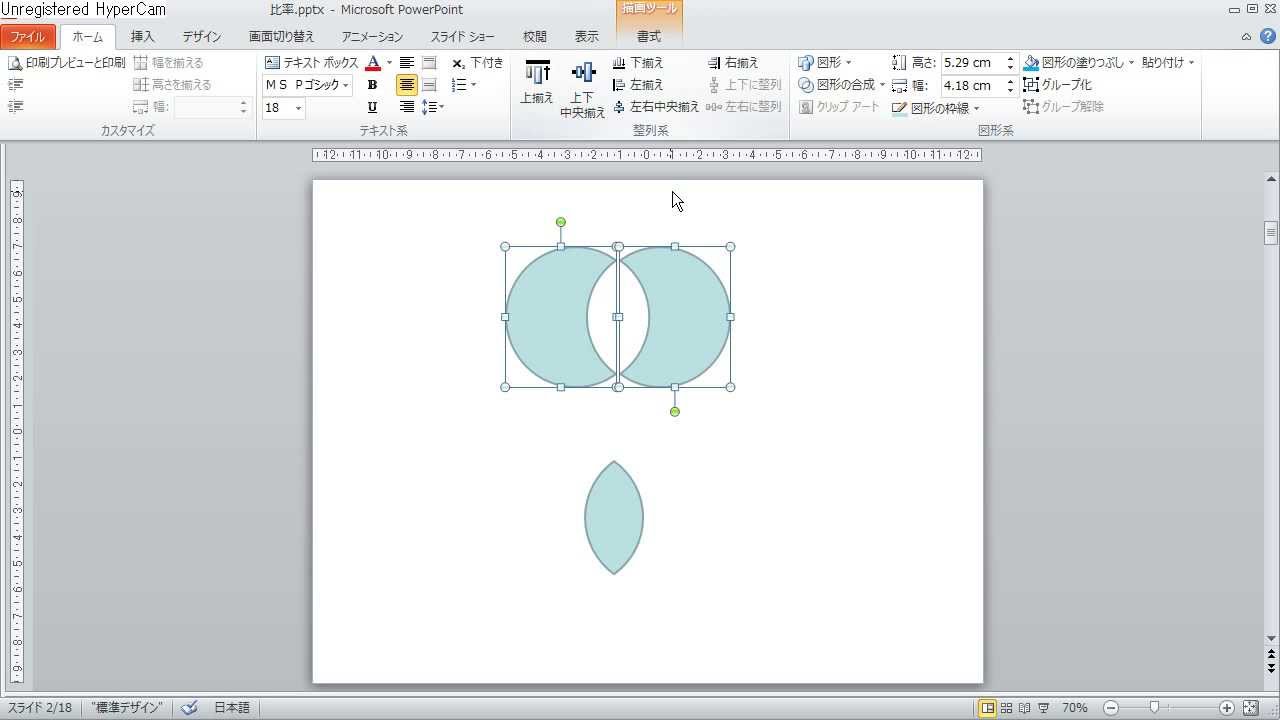Screen dimensions: 1280x720
Task: Select Normal view in status bar
Action: (x=987, y=708)
